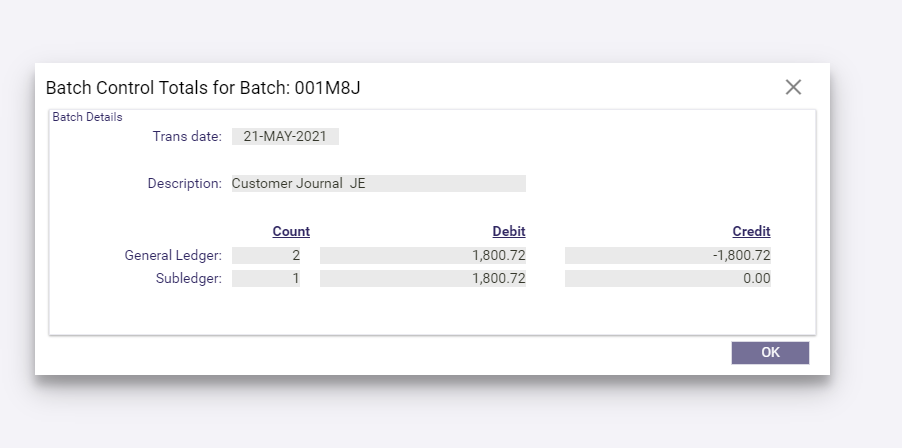Click the Description field

pyautogui.click(x=379, y=183)
